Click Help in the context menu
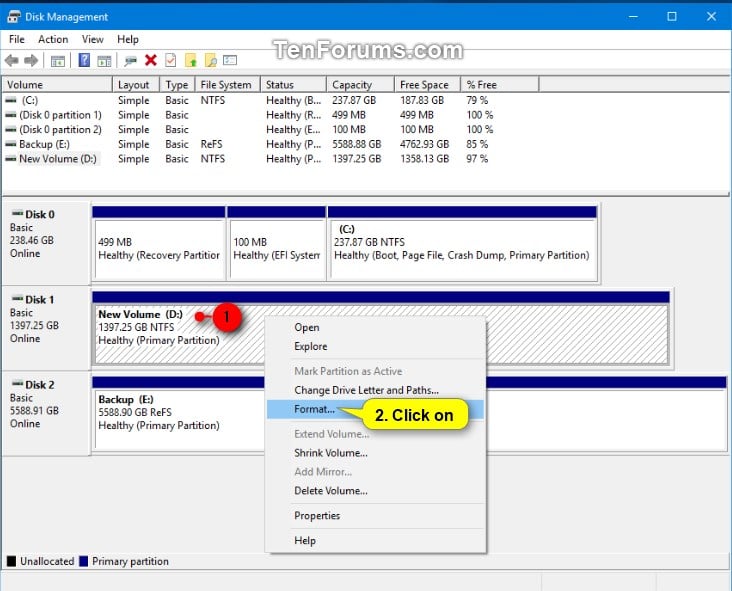 [376, 541]
